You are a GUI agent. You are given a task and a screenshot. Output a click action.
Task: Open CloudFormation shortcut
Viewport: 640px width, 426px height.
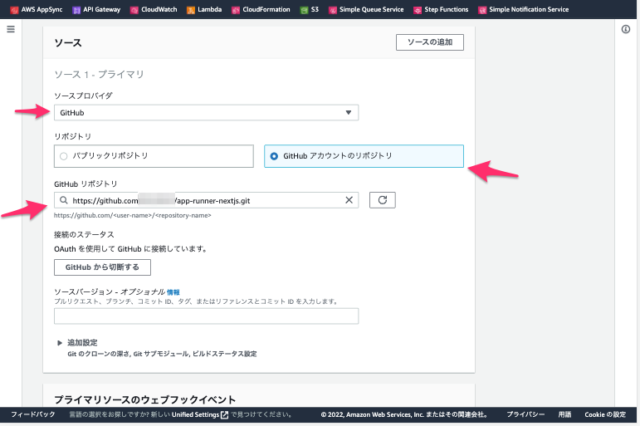[x=261, y=9]
